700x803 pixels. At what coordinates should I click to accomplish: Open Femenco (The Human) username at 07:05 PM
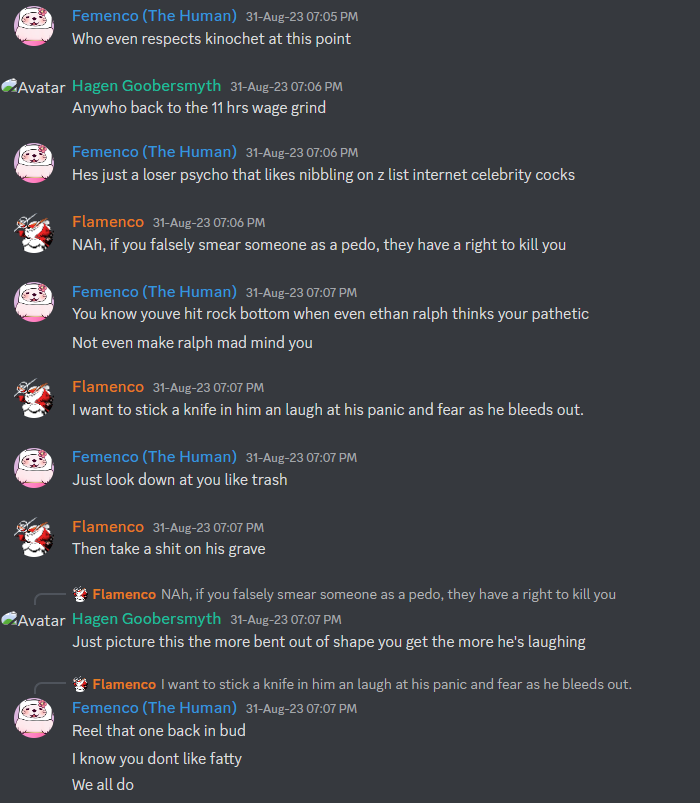click(x=154, y=16)
